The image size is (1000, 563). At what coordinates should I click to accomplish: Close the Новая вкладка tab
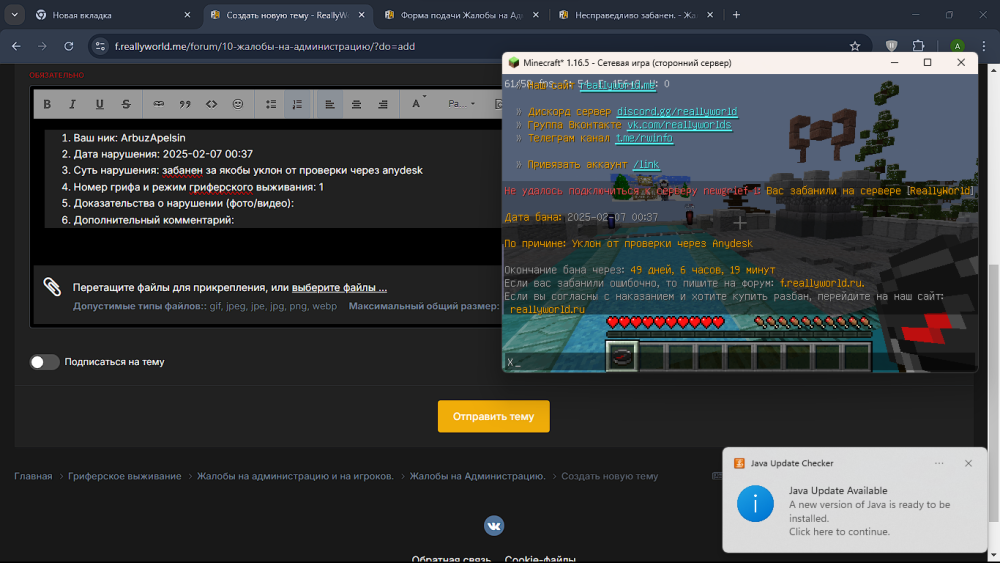tap(187, 15)
